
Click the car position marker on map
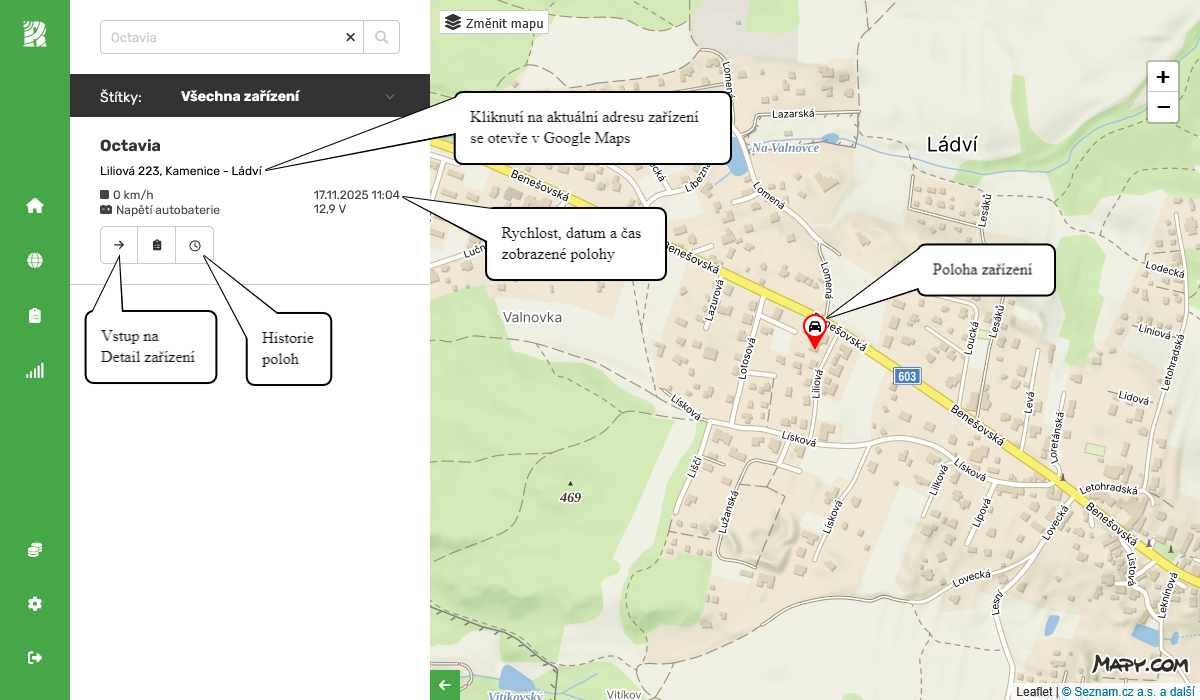pos(815,328)
